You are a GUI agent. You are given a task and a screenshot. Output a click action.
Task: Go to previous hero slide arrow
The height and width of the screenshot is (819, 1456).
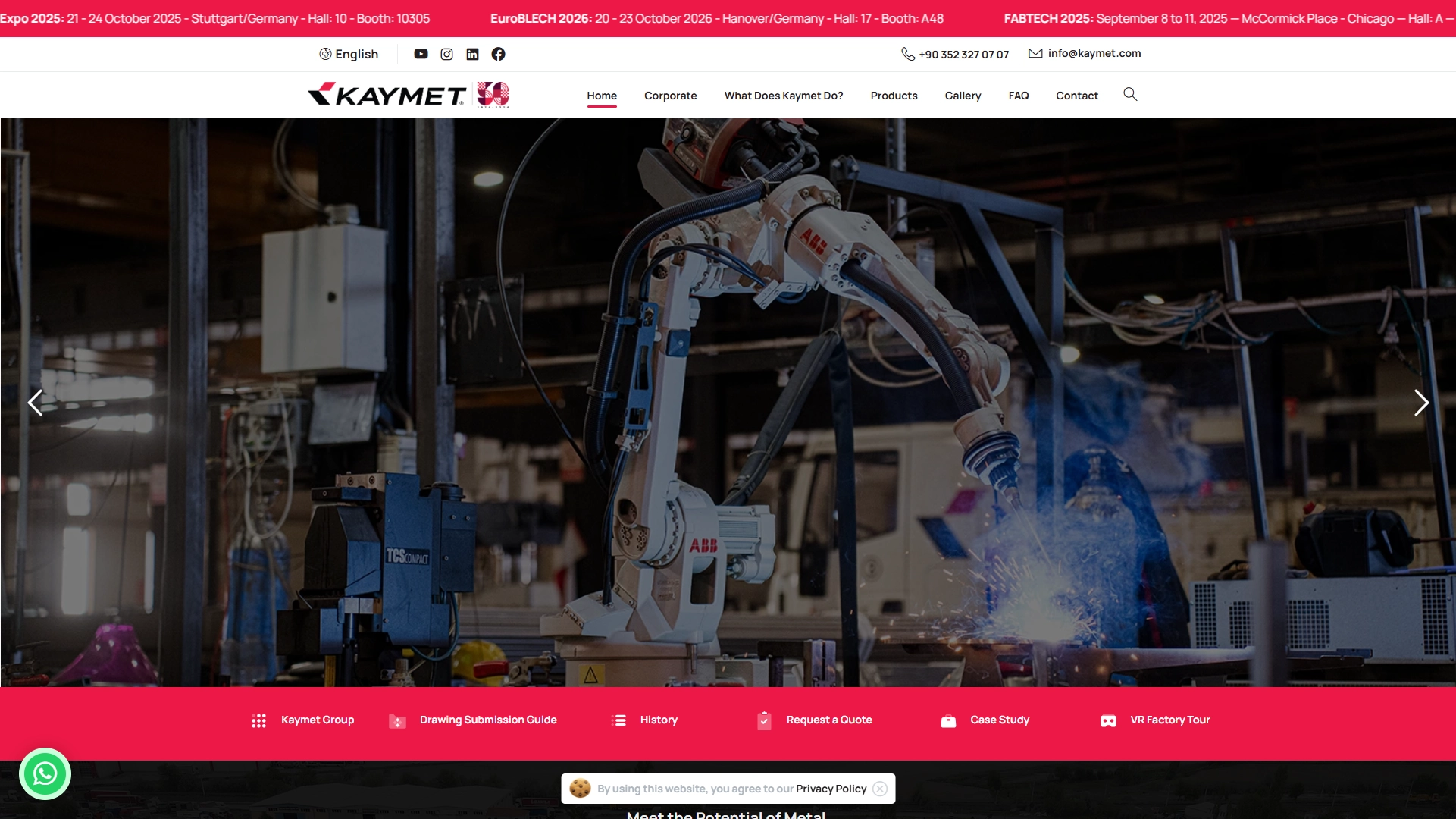35,403
